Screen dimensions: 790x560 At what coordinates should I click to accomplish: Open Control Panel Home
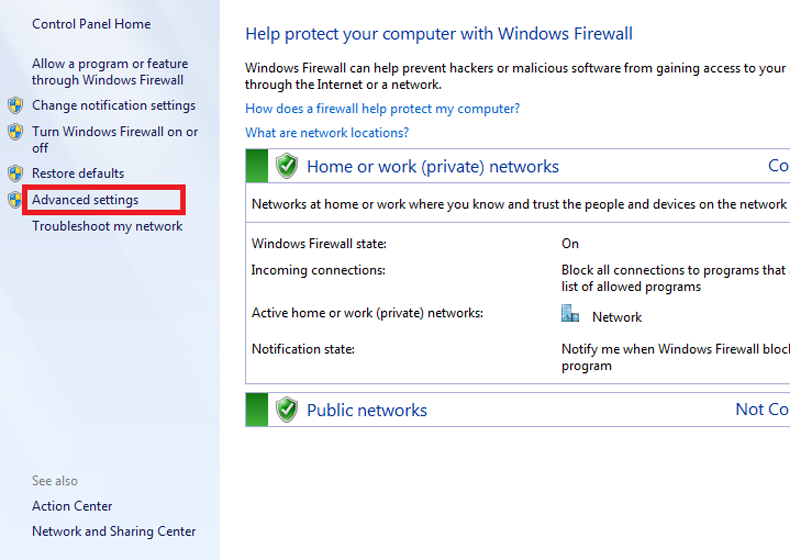[x=91, y=23]
